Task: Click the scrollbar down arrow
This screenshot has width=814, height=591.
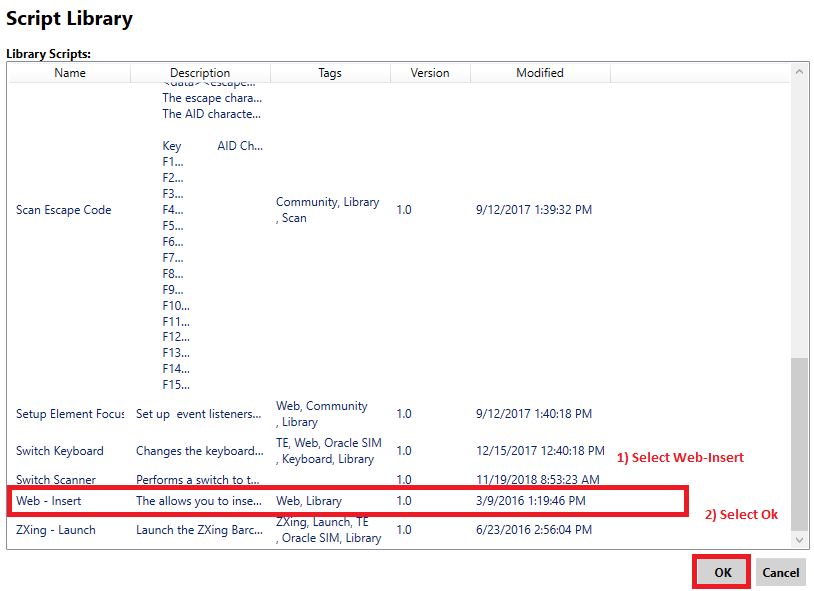Action: click(x=800, y=540)
